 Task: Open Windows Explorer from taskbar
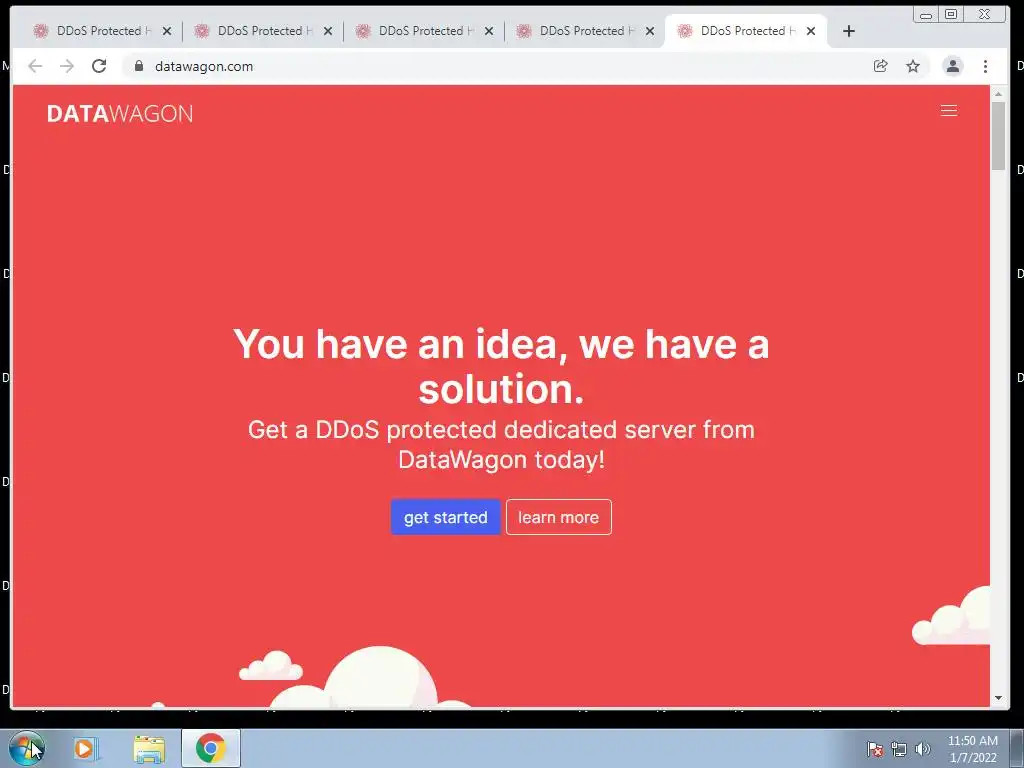148,748
